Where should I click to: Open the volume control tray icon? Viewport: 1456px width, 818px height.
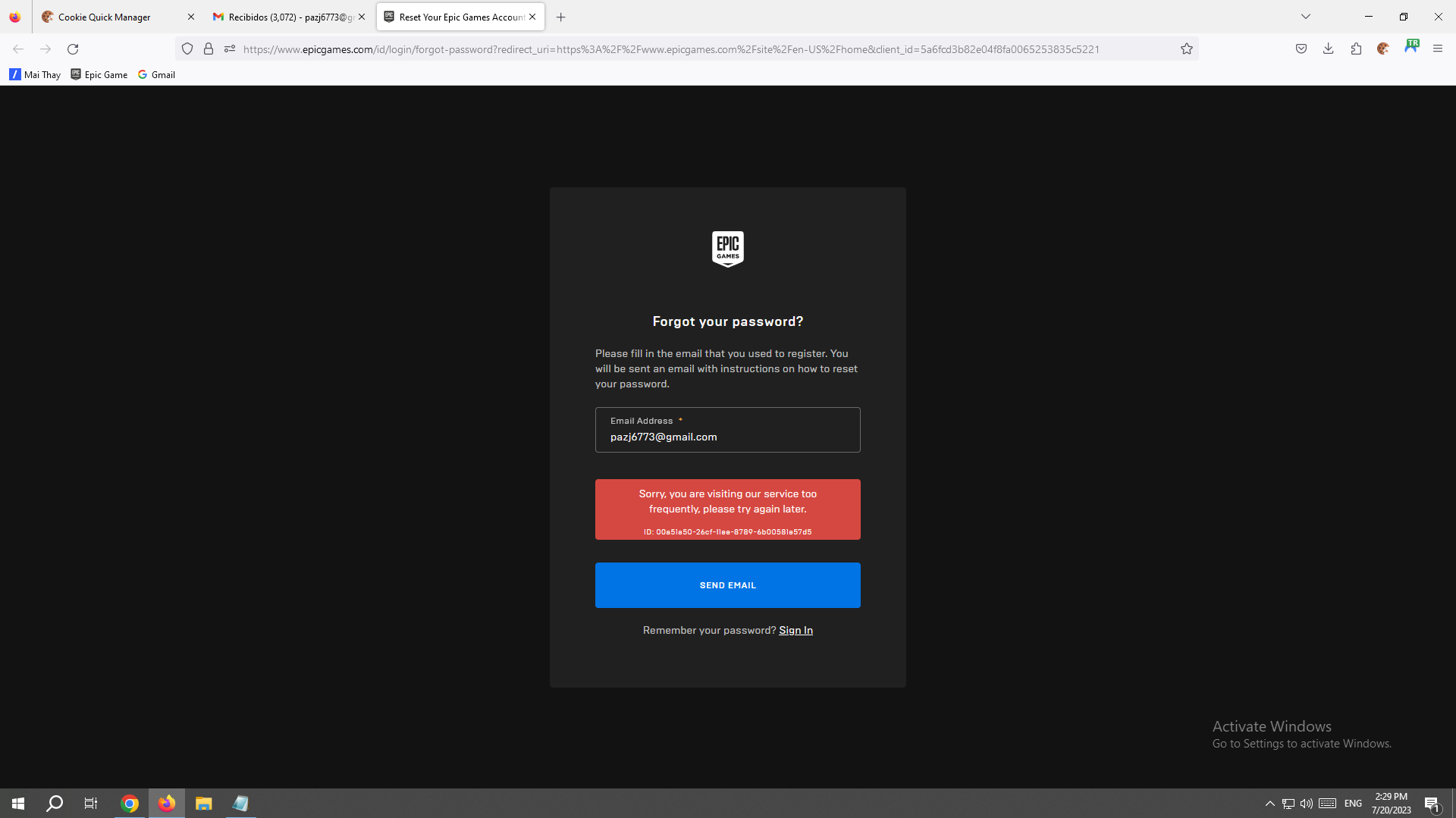(x=1307, y=804)
